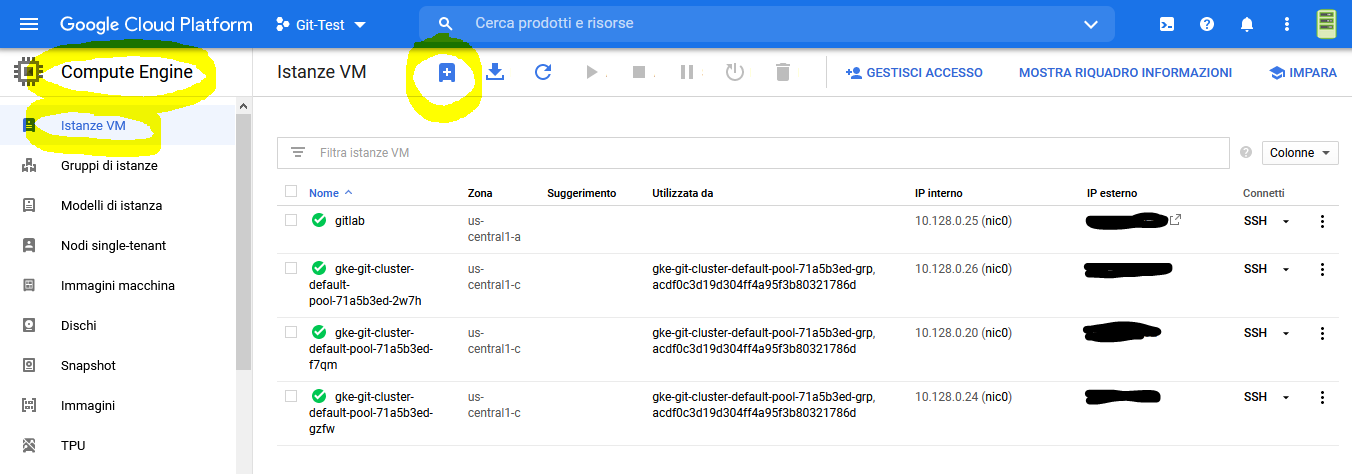Click the reset instance power icon

(x=735, y=72)
